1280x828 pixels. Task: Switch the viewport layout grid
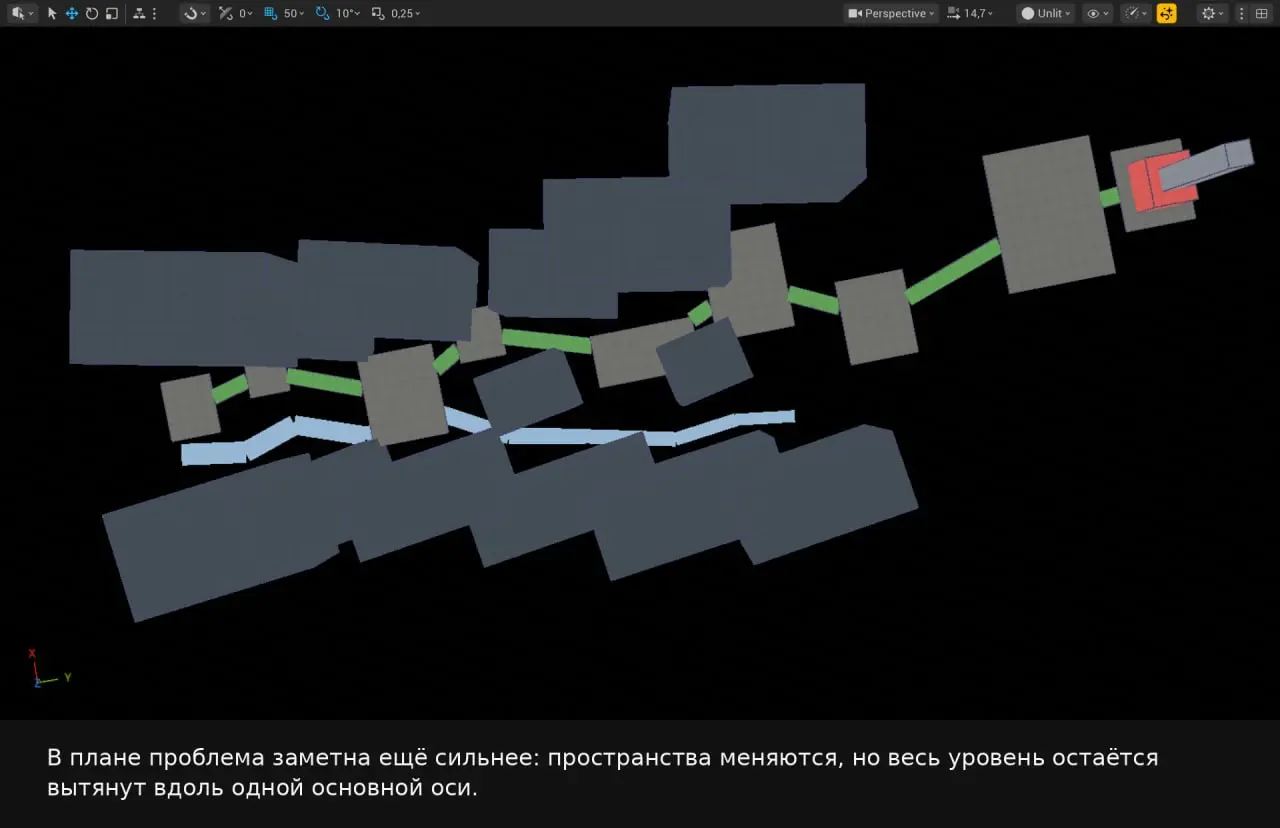[1261, 13]
